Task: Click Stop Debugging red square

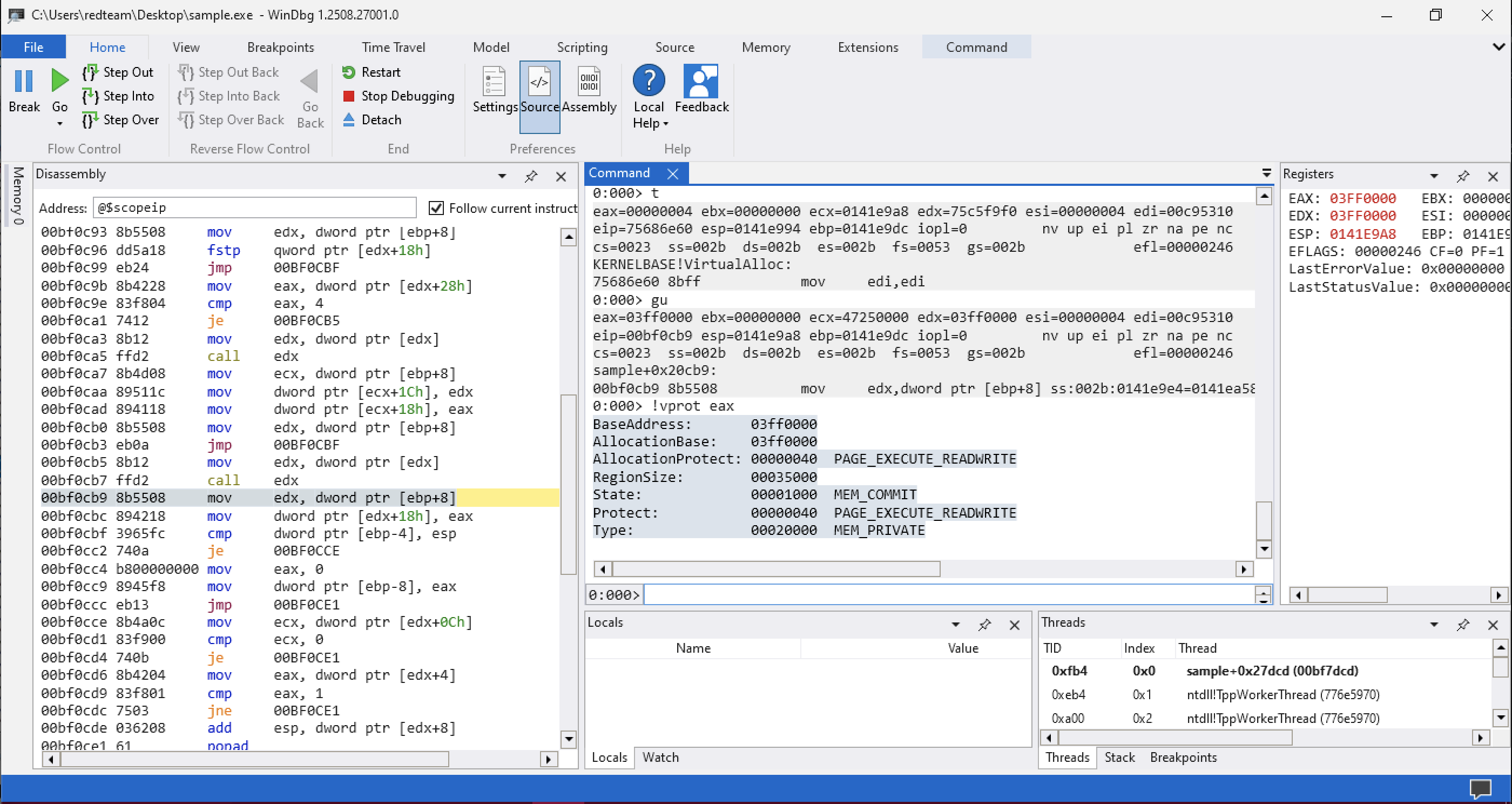Action: 349,96
